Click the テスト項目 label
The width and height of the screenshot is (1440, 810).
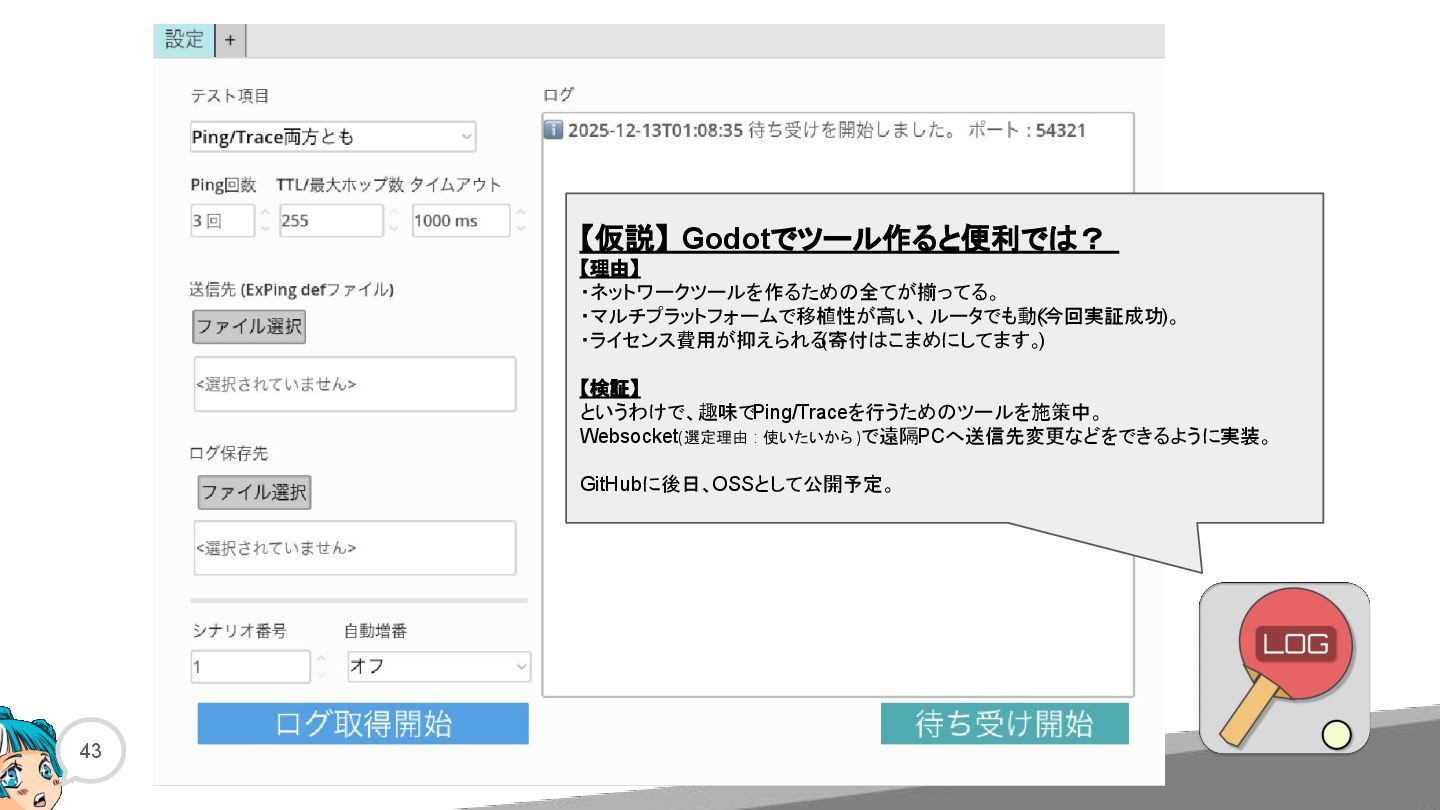(x=230, y=96)
